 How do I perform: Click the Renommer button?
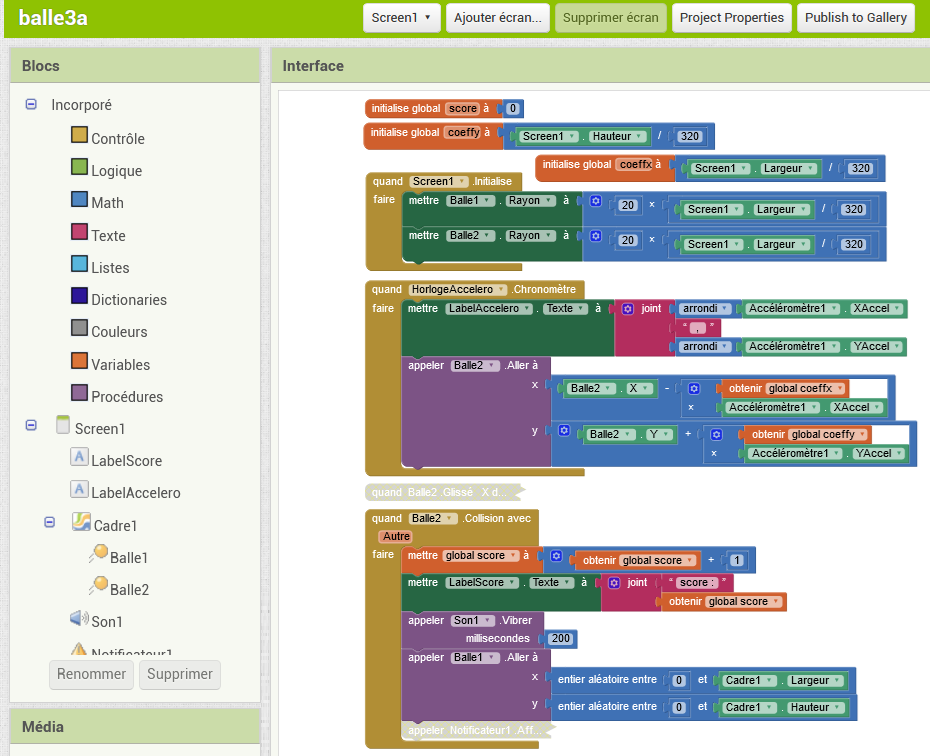91,674
